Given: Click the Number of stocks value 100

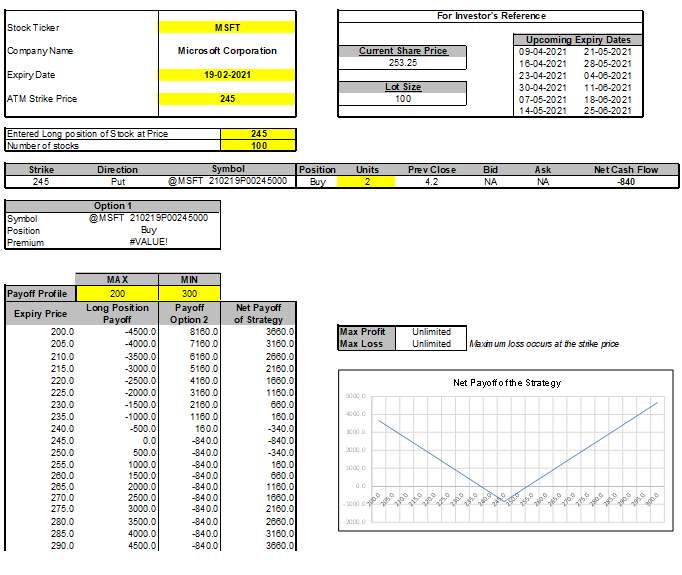Looking at the screenshot, I should 258,146.
